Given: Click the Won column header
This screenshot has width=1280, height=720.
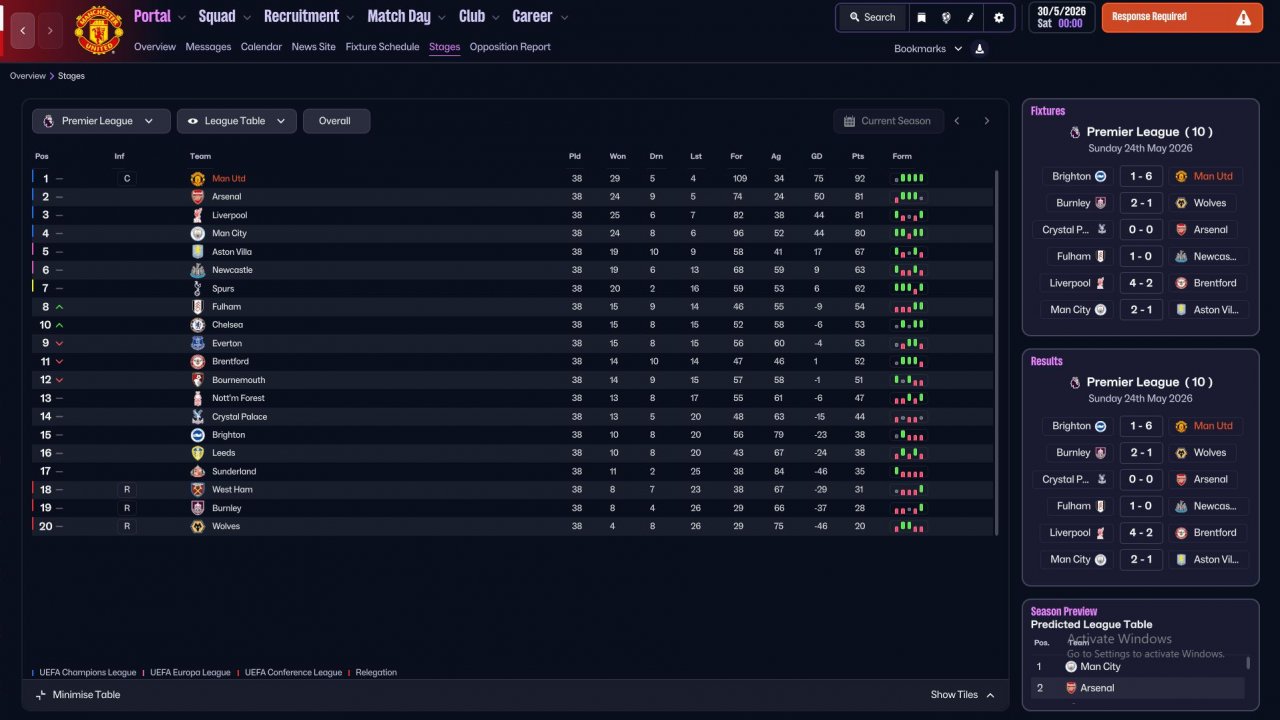Looking at the screenshot, I should point(618,156).
